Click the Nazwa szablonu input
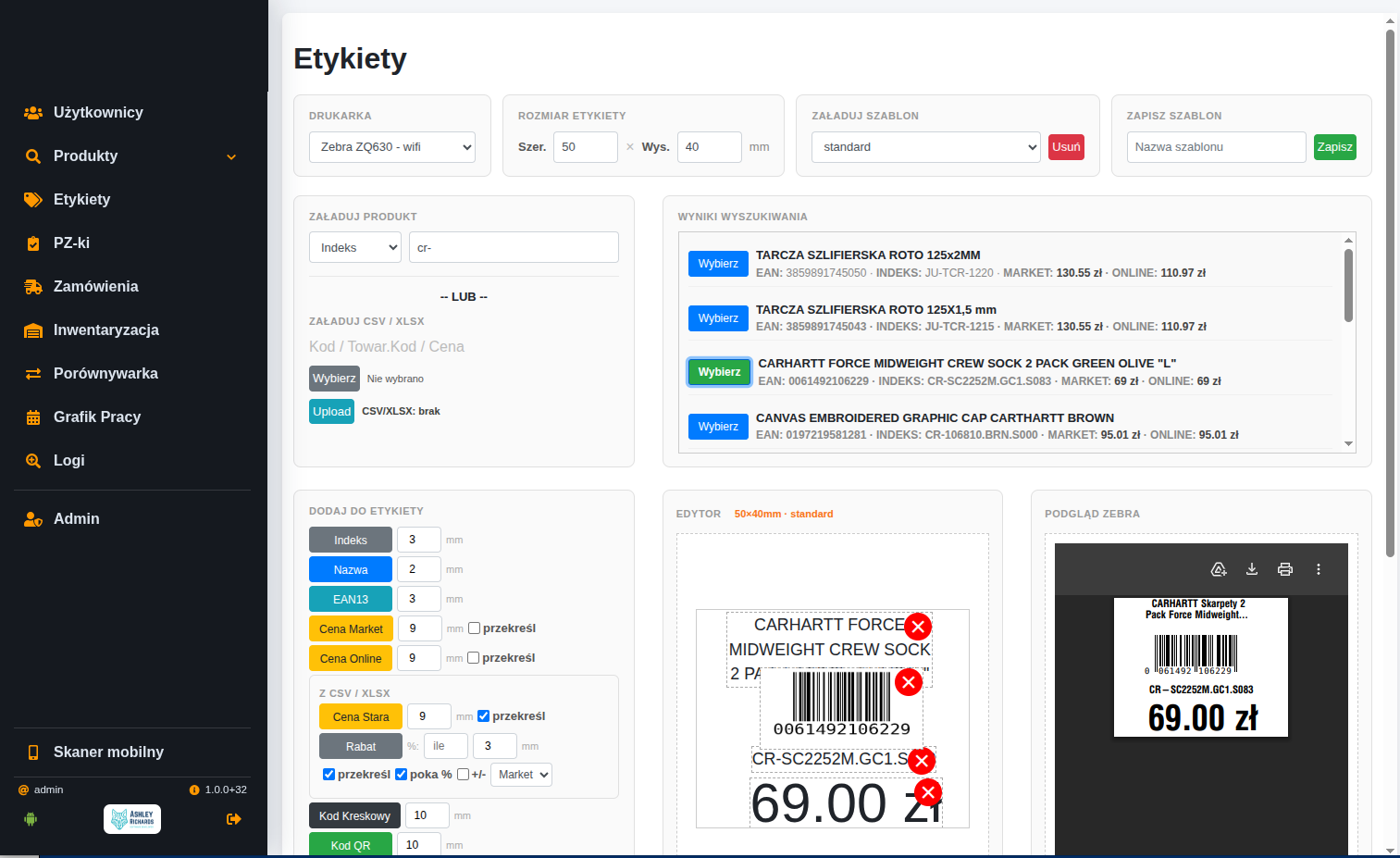Viewport: 1400px width, 858px height. (1217, 147)
